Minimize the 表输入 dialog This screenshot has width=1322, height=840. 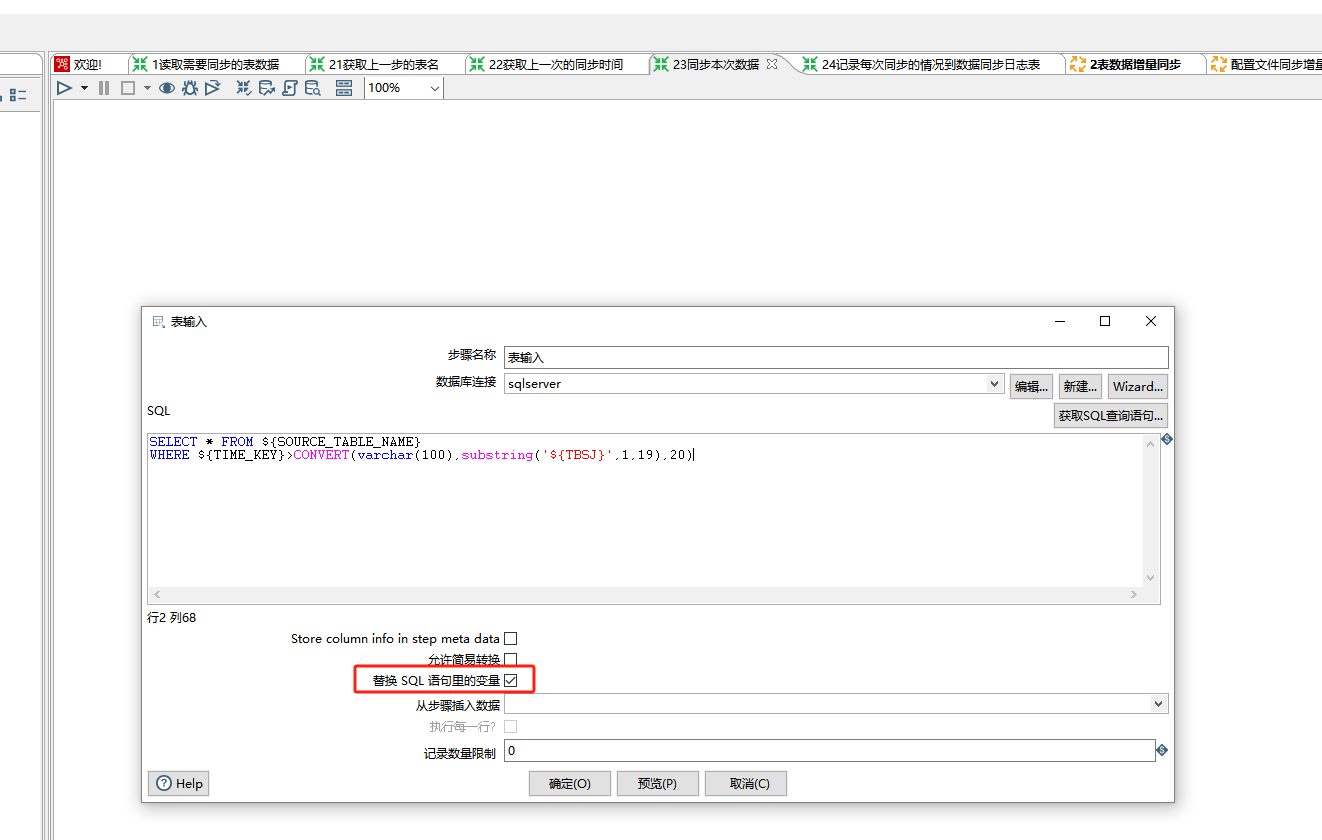[x=1059, y=321]
